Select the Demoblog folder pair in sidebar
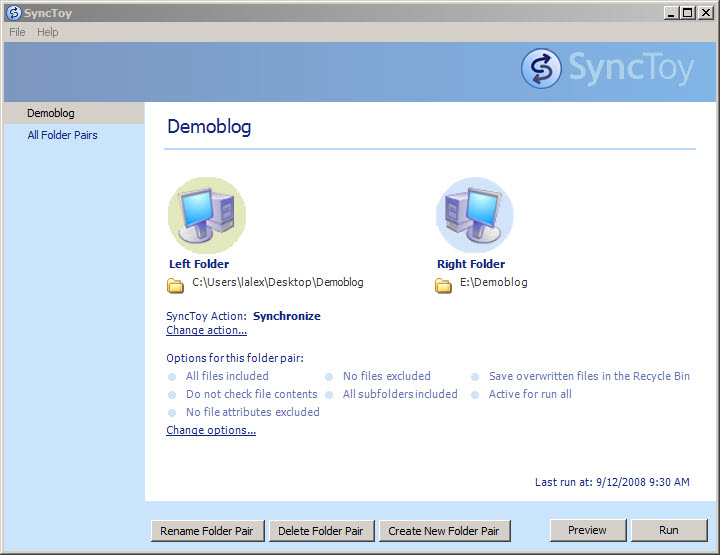 (x=74, y=113)
